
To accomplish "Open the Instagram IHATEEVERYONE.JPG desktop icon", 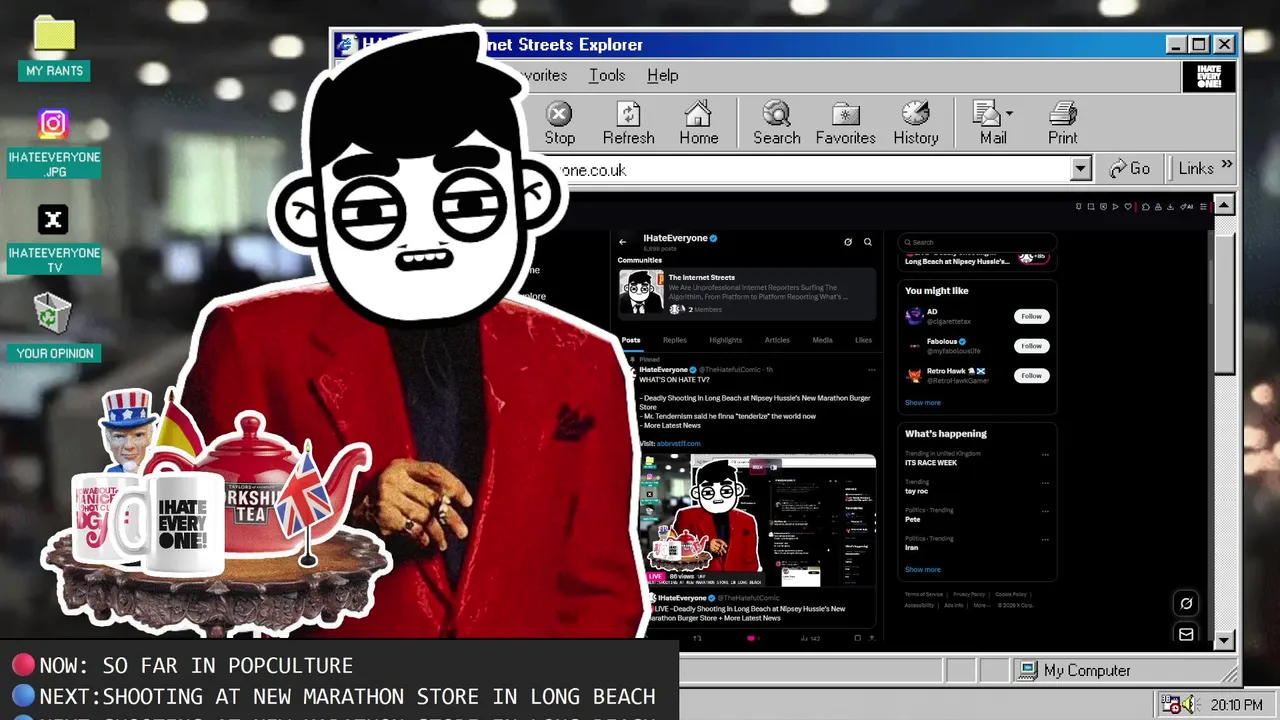I will click(54, 143).
